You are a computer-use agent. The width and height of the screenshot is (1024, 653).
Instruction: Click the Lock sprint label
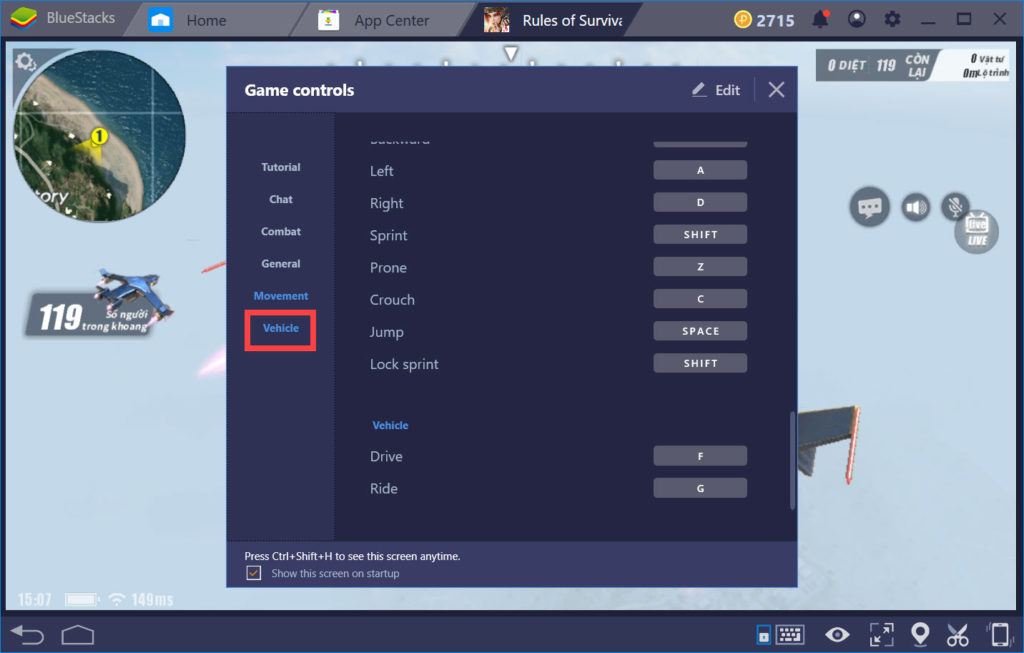point(404,364)
